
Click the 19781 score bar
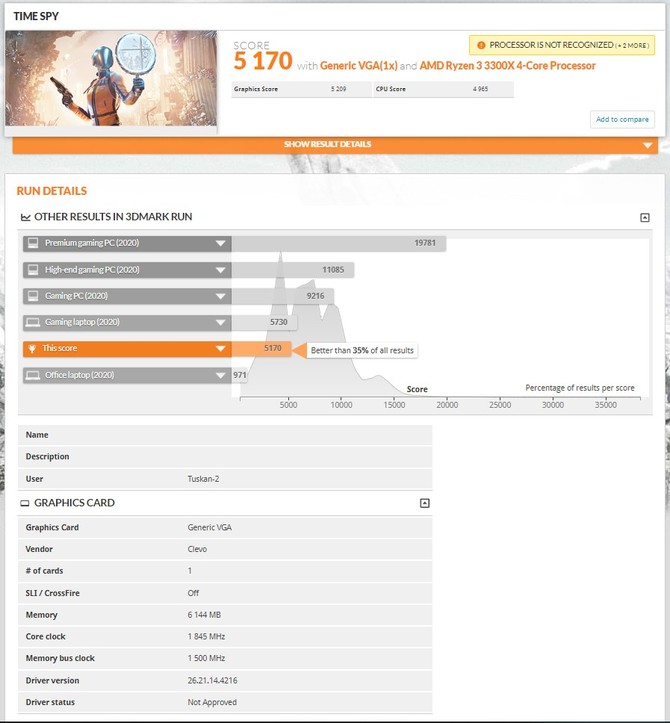pyautogui.click(x=338, y=243)
